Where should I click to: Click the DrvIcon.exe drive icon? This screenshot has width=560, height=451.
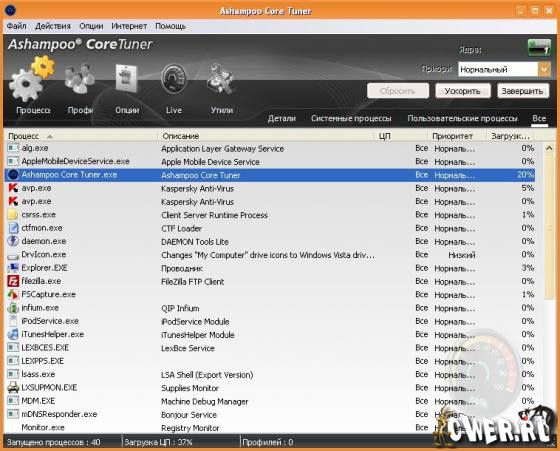coord(13,255)
